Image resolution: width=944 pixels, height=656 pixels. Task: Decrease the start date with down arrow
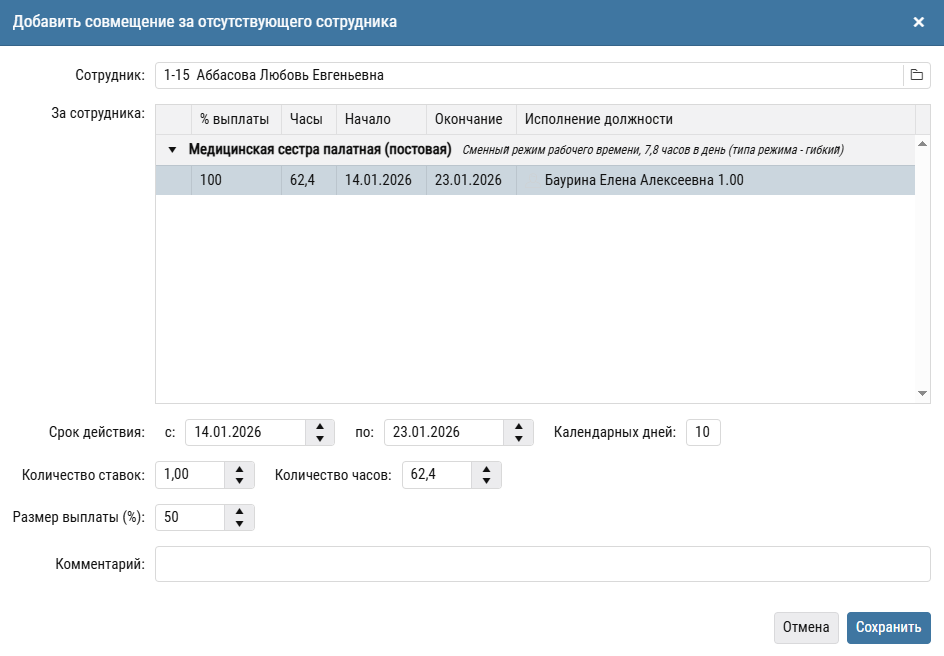[x=319, y=439]
